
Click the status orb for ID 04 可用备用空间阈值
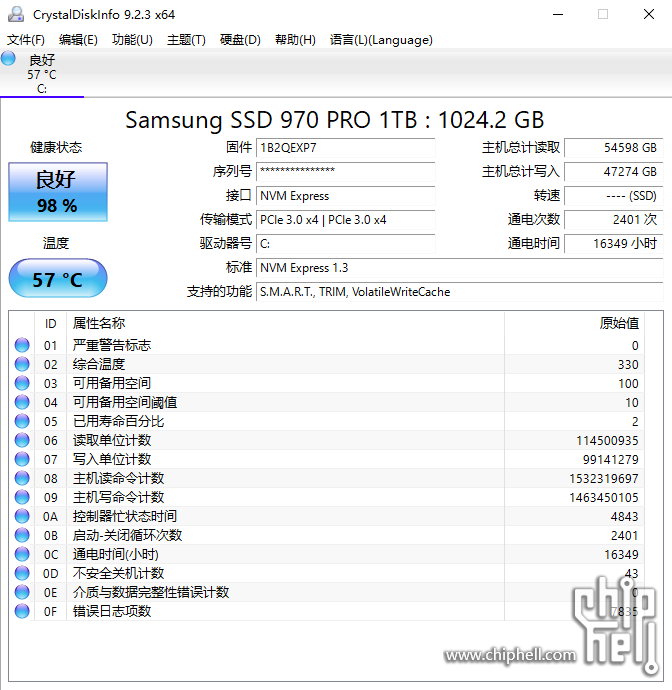(22, 402)
